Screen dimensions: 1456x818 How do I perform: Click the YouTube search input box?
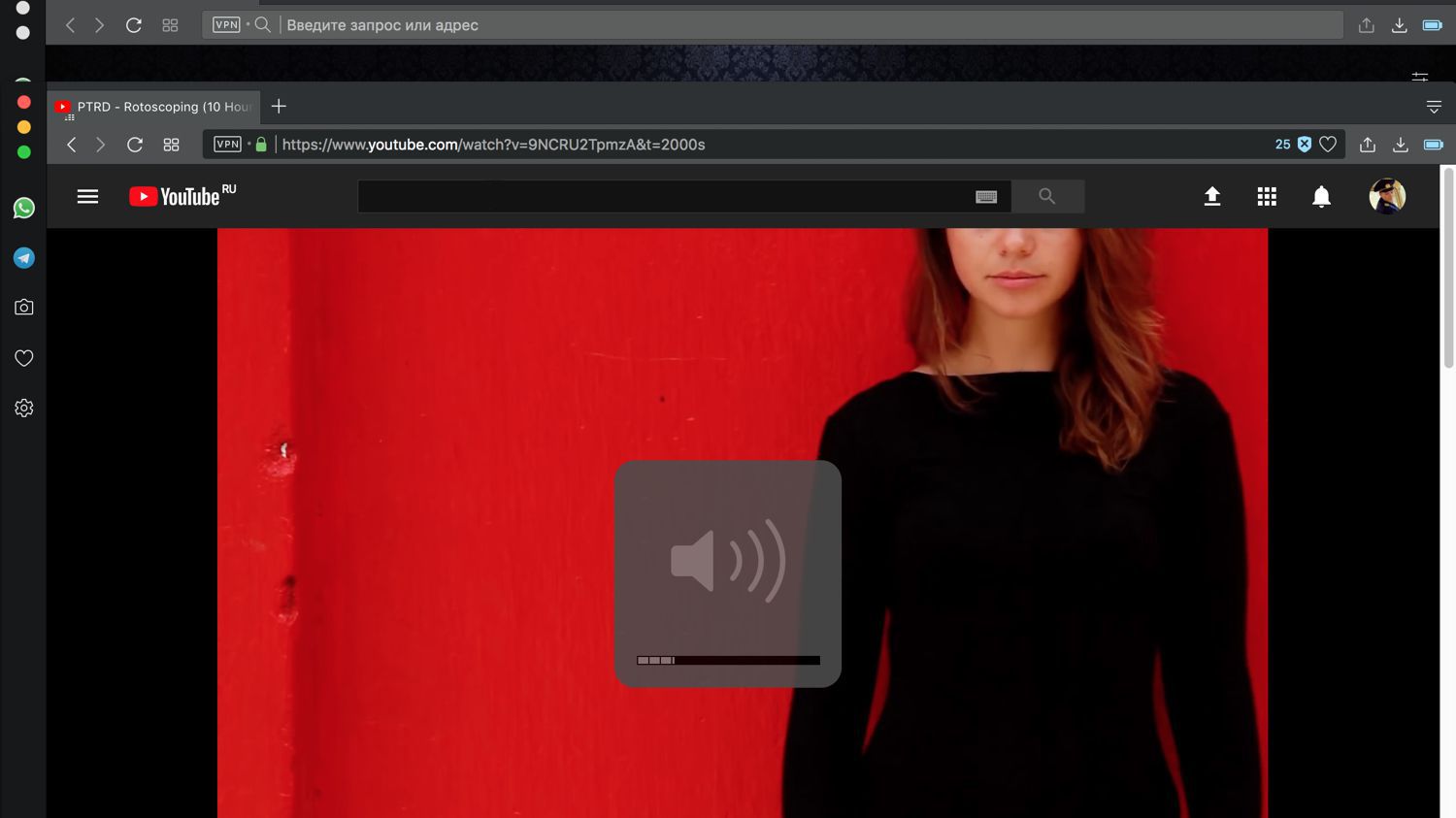coord(684,196)
